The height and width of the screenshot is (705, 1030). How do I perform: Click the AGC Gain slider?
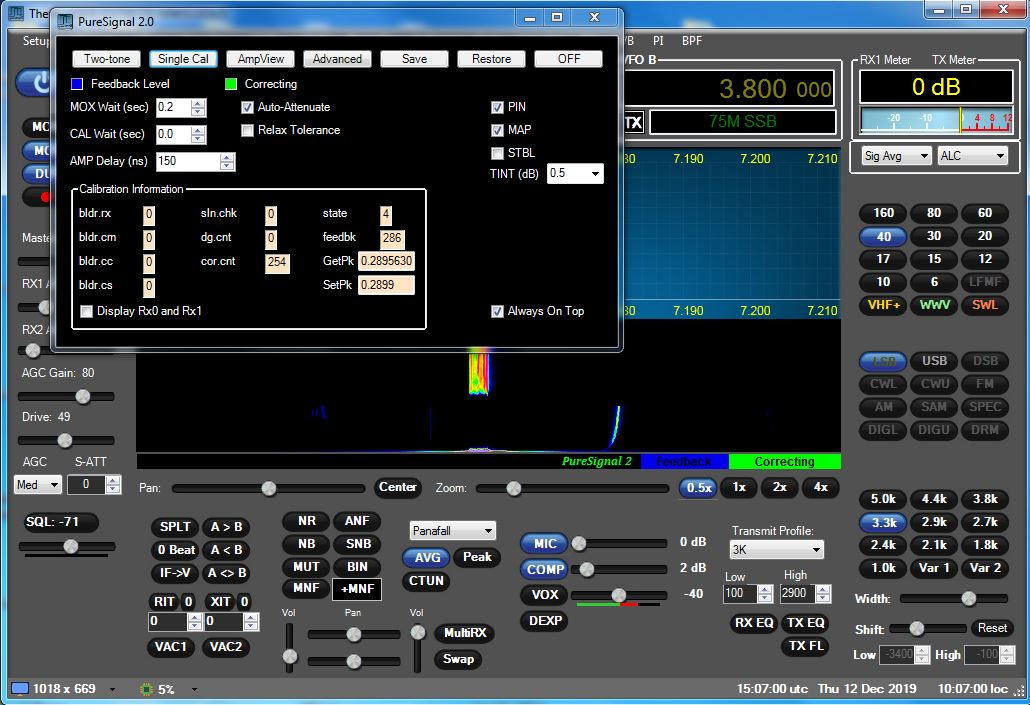click(x=66, y=396)
